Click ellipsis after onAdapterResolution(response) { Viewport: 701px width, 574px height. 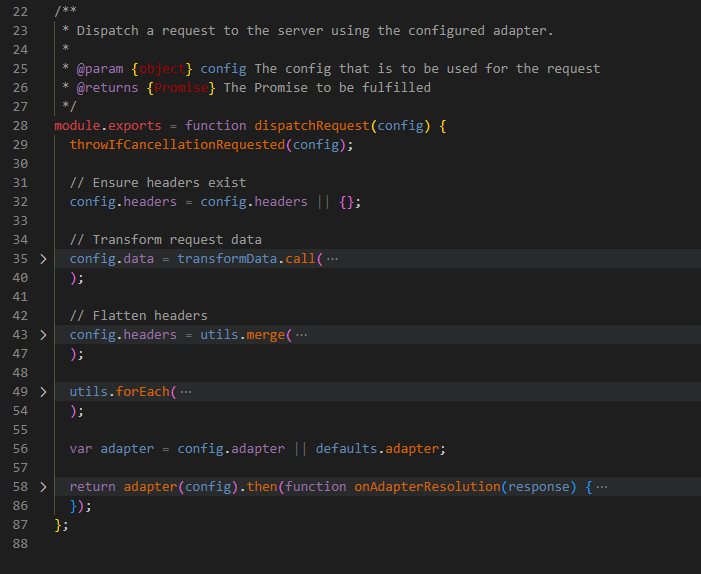click(x=601, y=487)
